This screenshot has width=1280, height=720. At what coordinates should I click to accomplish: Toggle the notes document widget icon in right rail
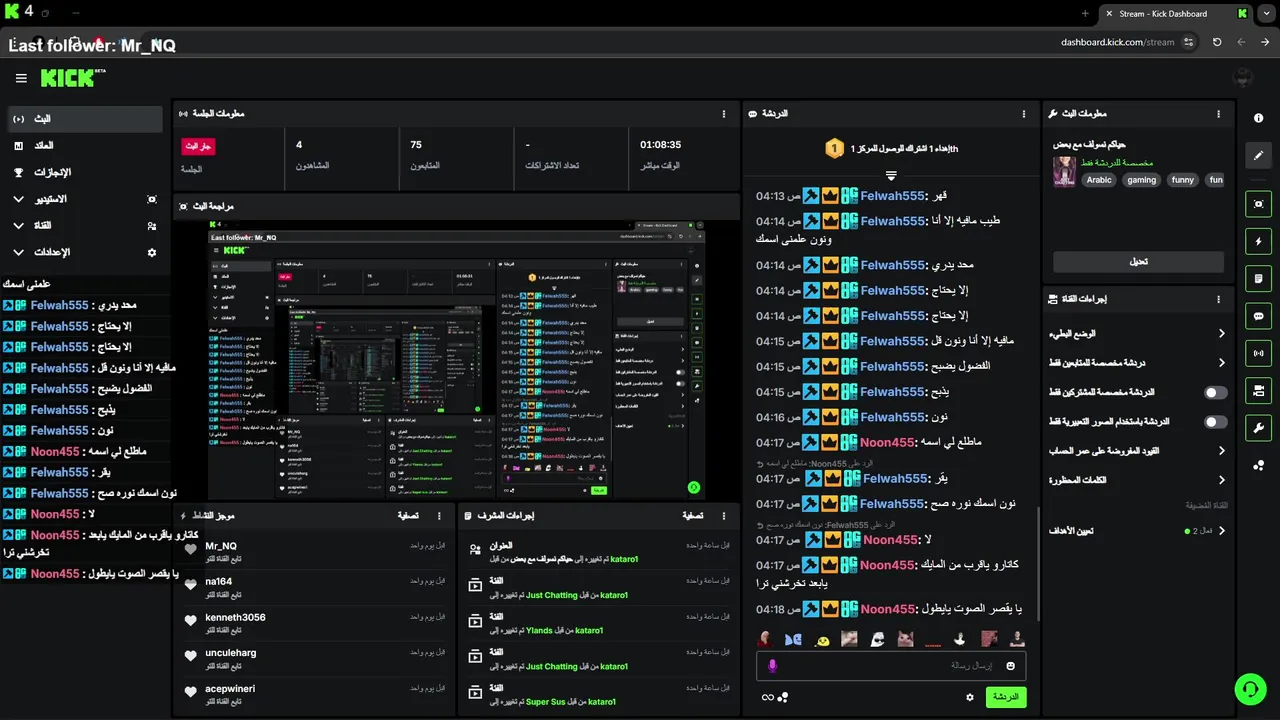coord(1258,278)
